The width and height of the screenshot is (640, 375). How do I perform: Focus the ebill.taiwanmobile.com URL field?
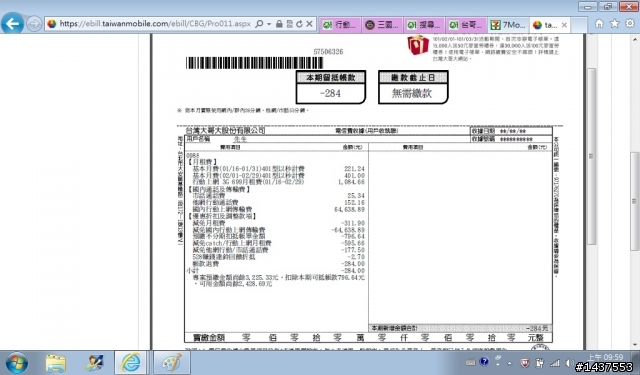click(x=155, y=24)
